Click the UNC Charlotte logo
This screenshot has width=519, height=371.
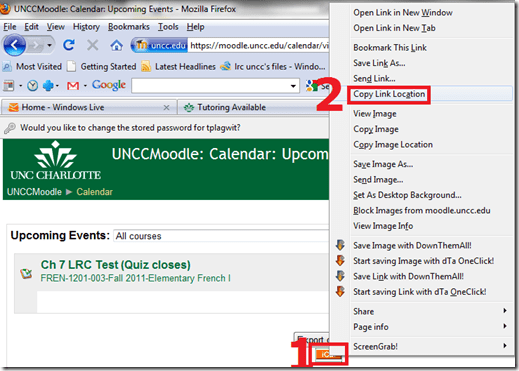[55, 161]
